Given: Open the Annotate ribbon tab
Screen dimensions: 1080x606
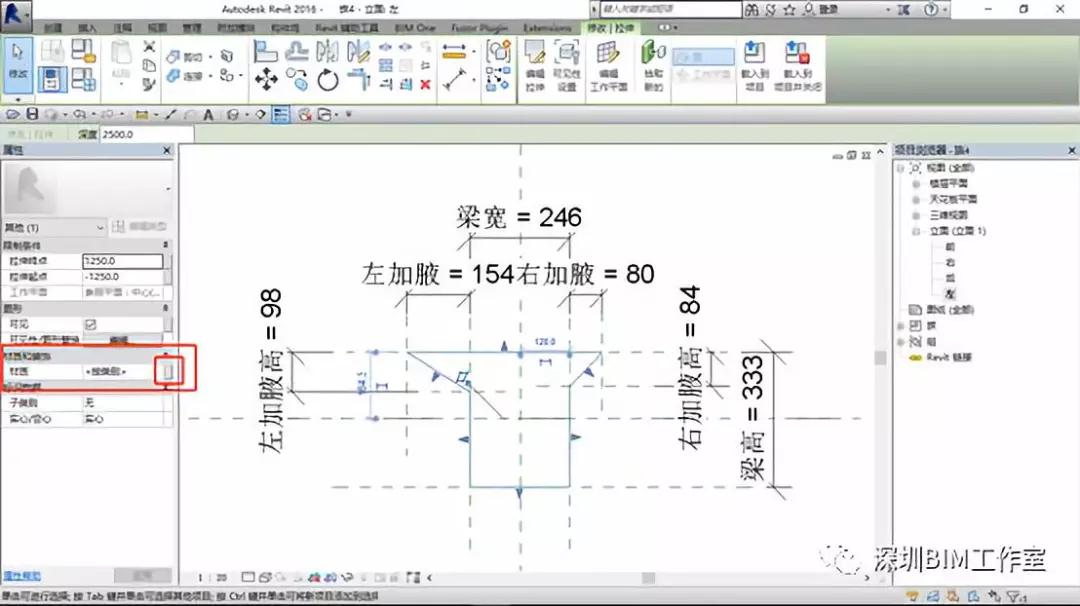Looking at the screenshot, I should pos(123,28).
